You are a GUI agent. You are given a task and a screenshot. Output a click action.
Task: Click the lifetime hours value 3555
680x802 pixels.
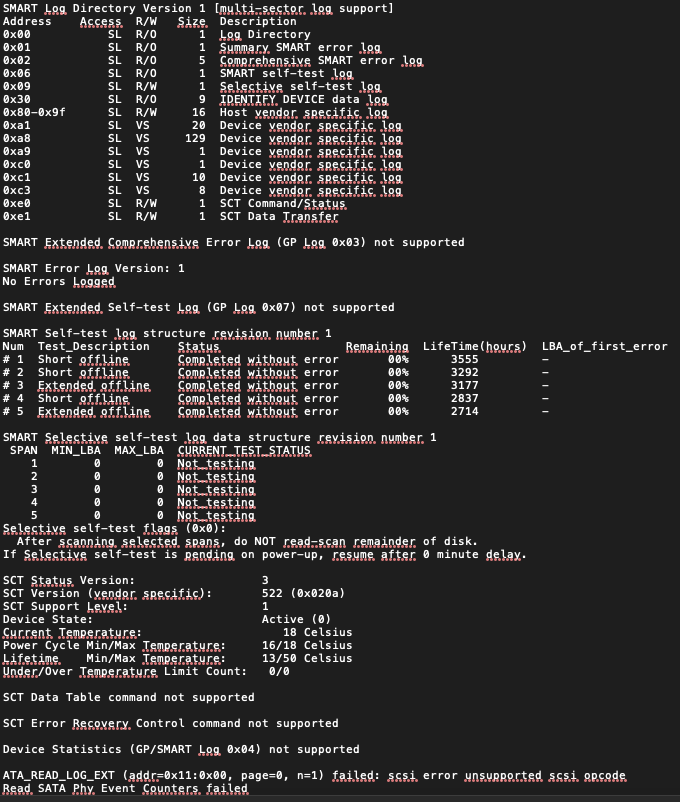pyautogui.click(x=464, y=359)
